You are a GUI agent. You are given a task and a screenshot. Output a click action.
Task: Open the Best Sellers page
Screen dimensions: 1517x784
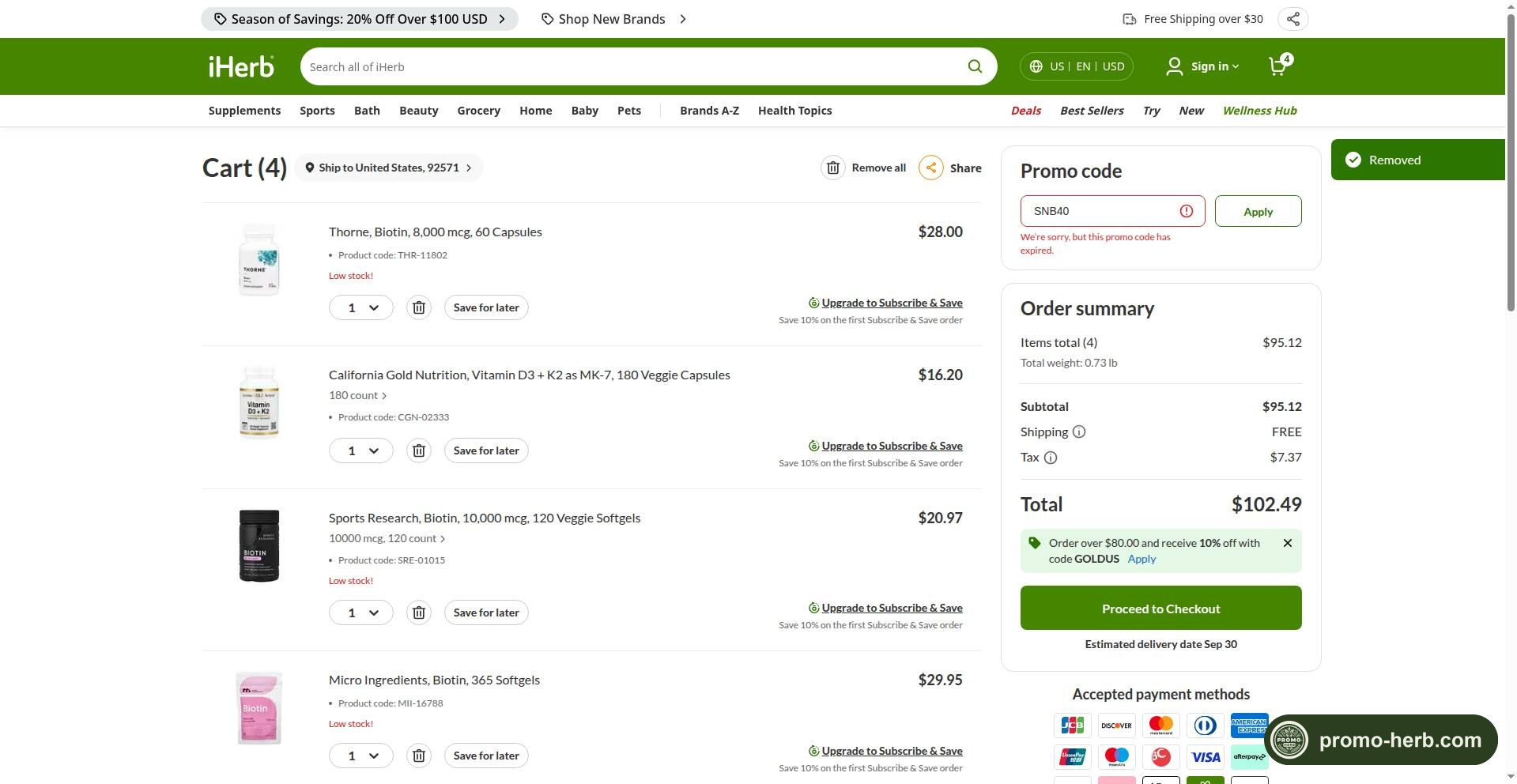(x=1092, y=111)
